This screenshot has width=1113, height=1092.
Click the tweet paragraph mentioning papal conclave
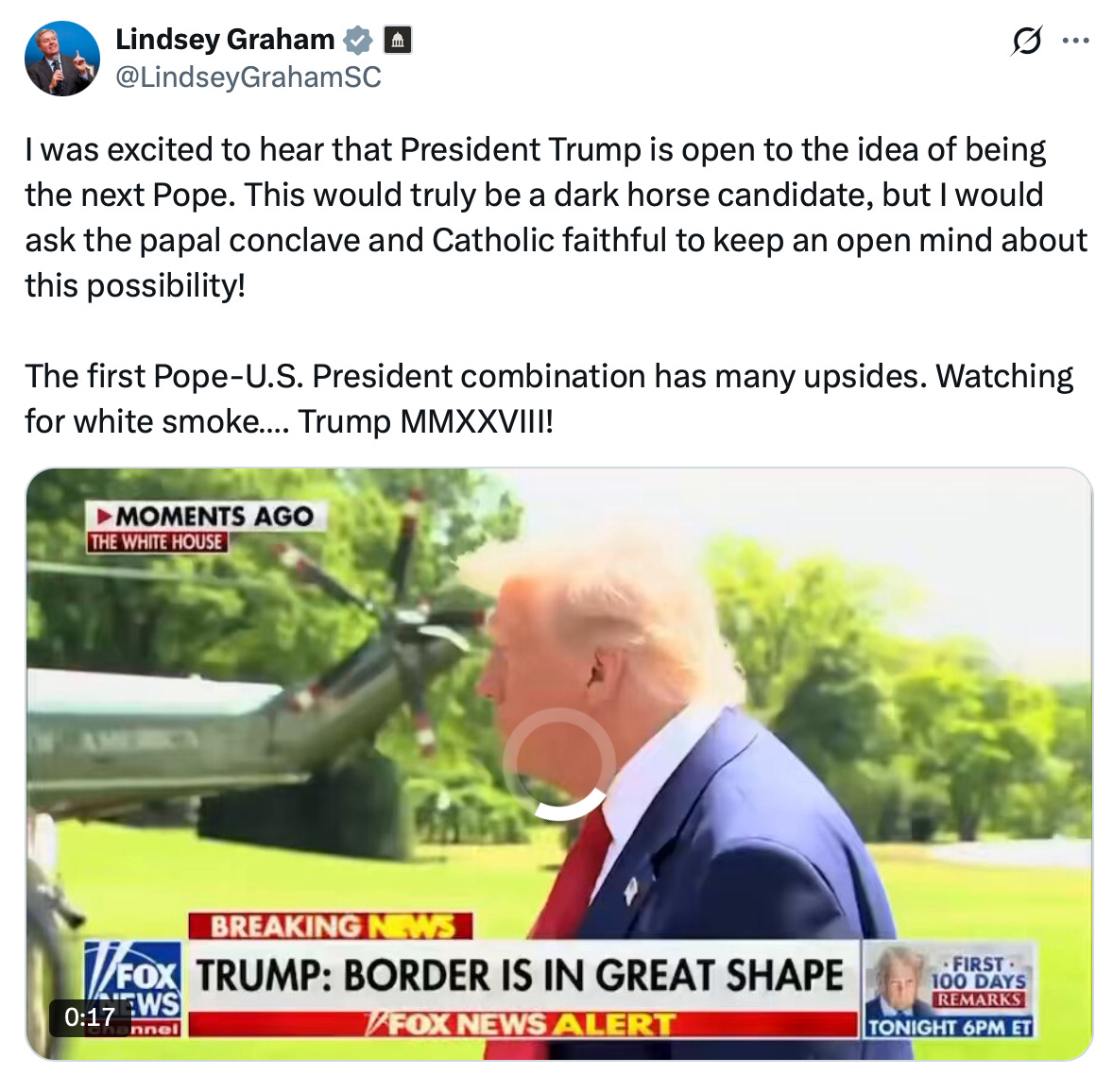pyautogui.click(x=556, y=217)
